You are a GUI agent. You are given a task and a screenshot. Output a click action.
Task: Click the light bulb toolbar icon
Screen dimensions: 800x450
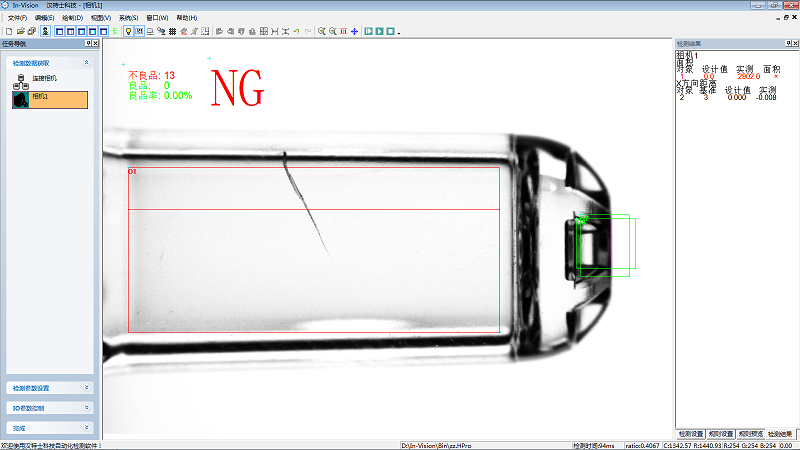(128, 31)
